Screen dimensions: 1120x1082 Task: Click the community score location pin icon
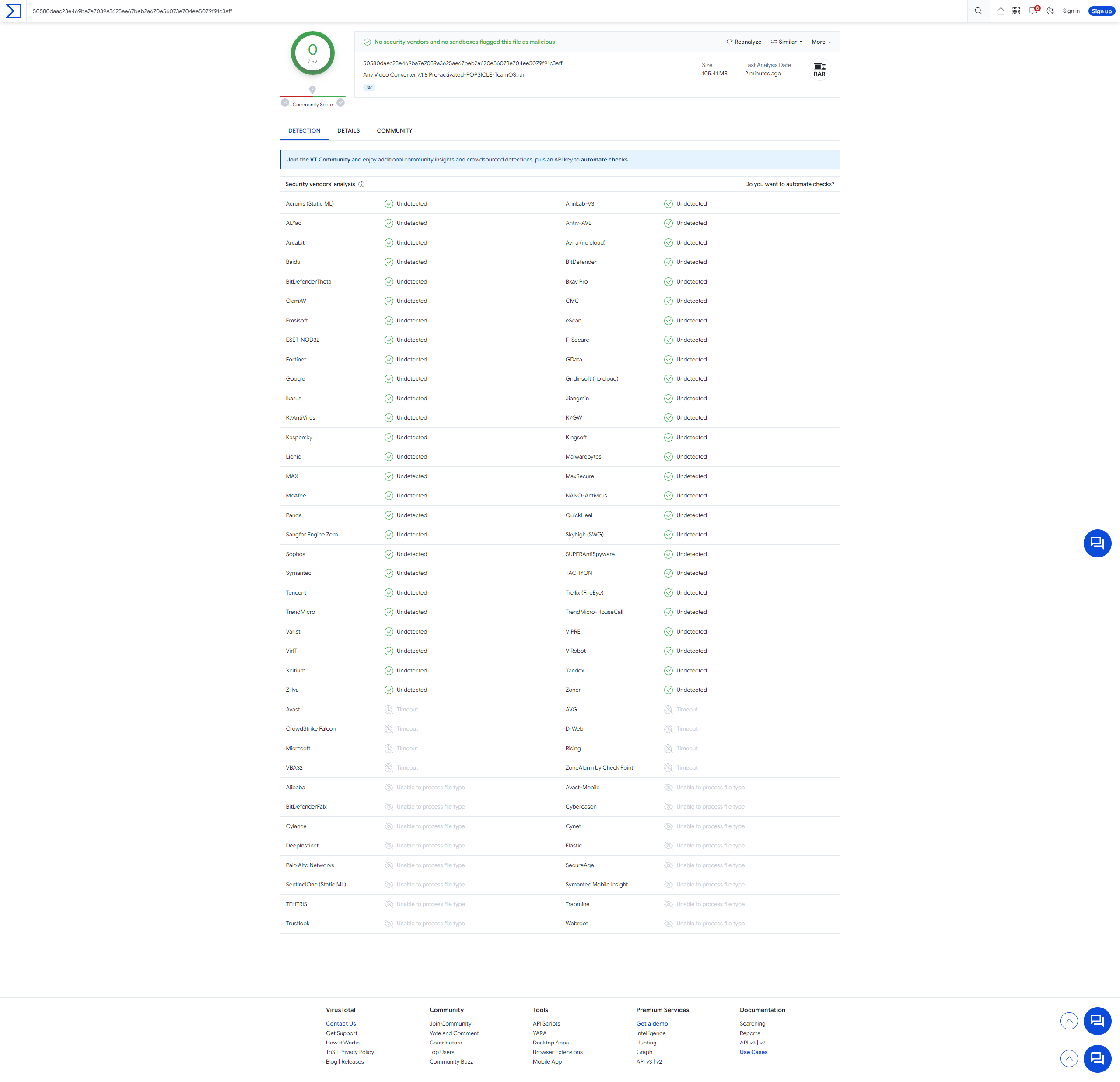pyautogui.click(x=312, y=90)
